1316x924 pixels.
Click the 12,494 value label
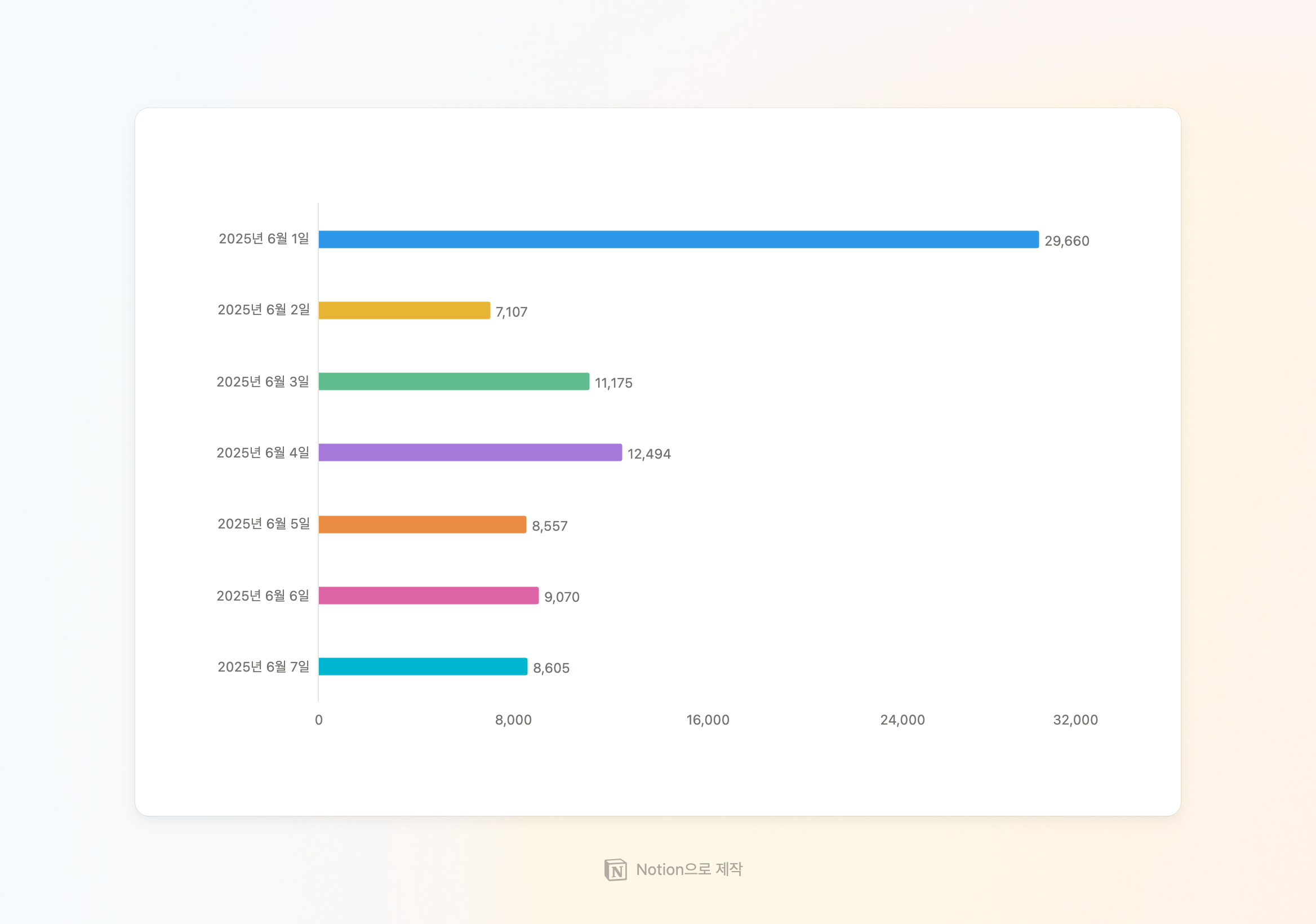point(649,455)
